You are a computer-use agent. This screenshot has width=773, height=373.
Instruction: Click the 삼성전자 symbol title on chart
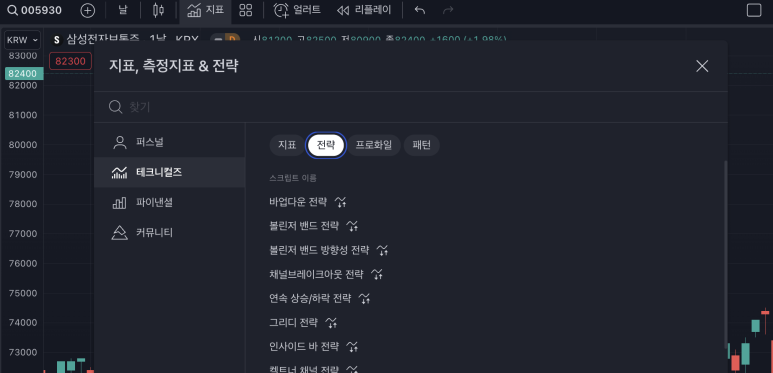point(104,38)
